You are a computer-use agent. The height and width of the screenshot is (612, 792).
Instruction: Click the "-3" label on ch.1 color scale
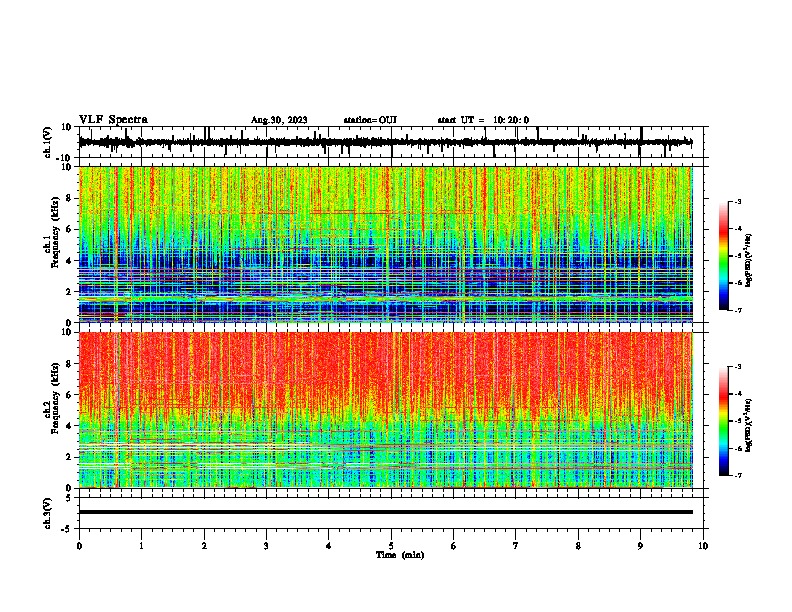(738, 202)
